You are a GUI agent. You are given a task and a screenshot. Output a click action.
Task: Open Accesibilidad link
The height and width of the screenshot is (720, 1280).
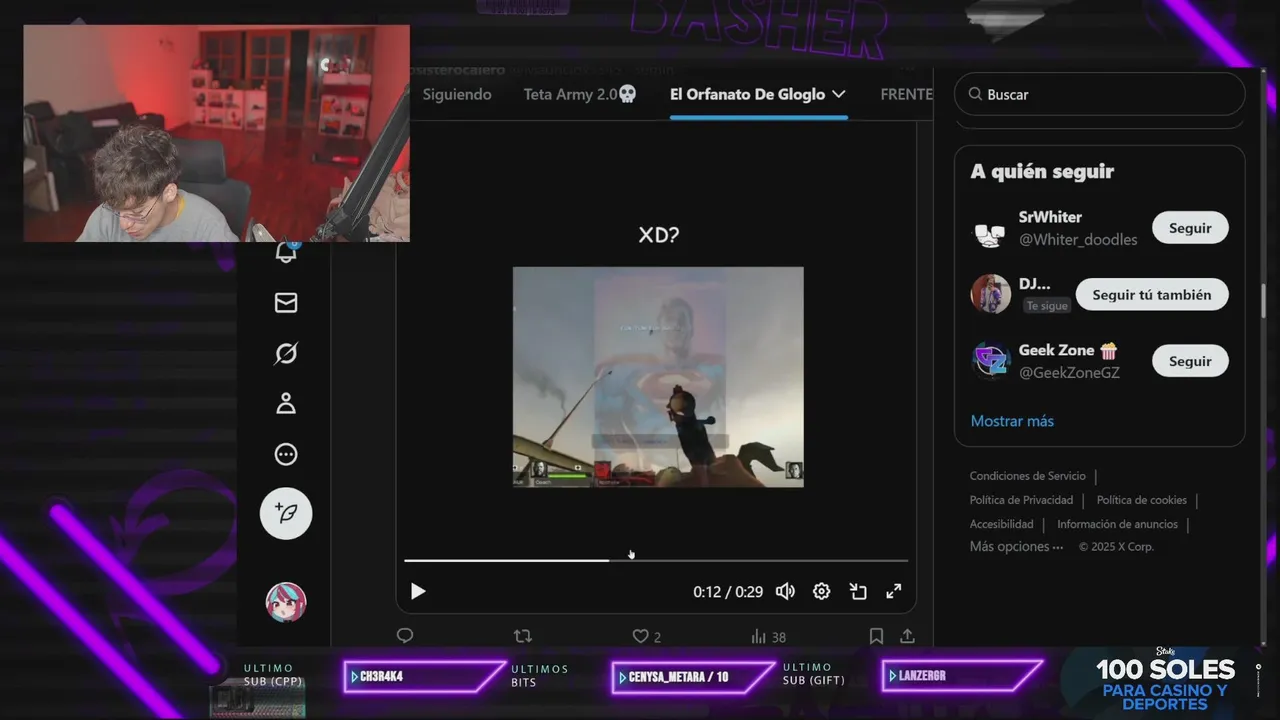(1001, 524)
